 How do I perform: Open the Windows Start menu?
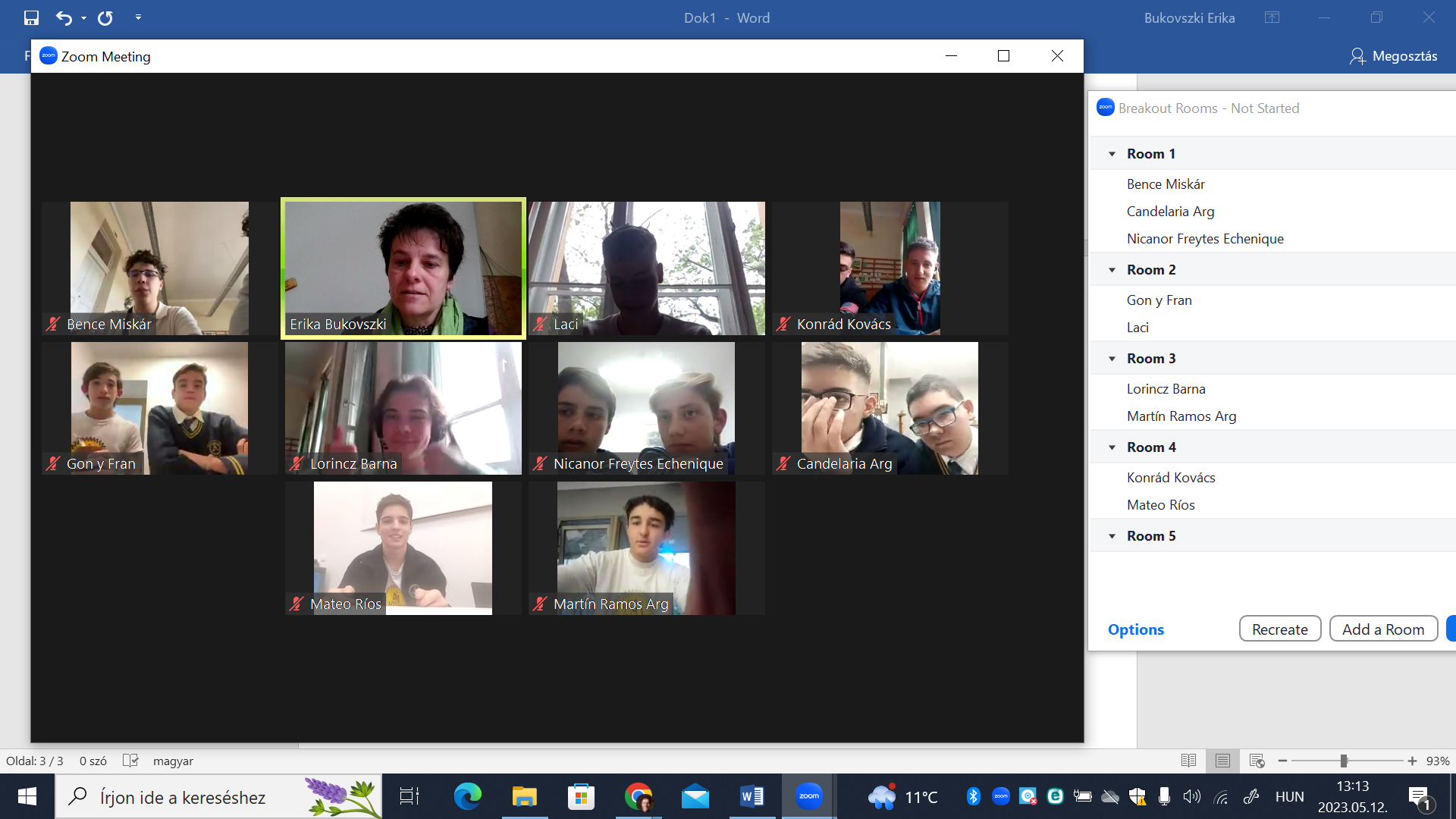27,796
